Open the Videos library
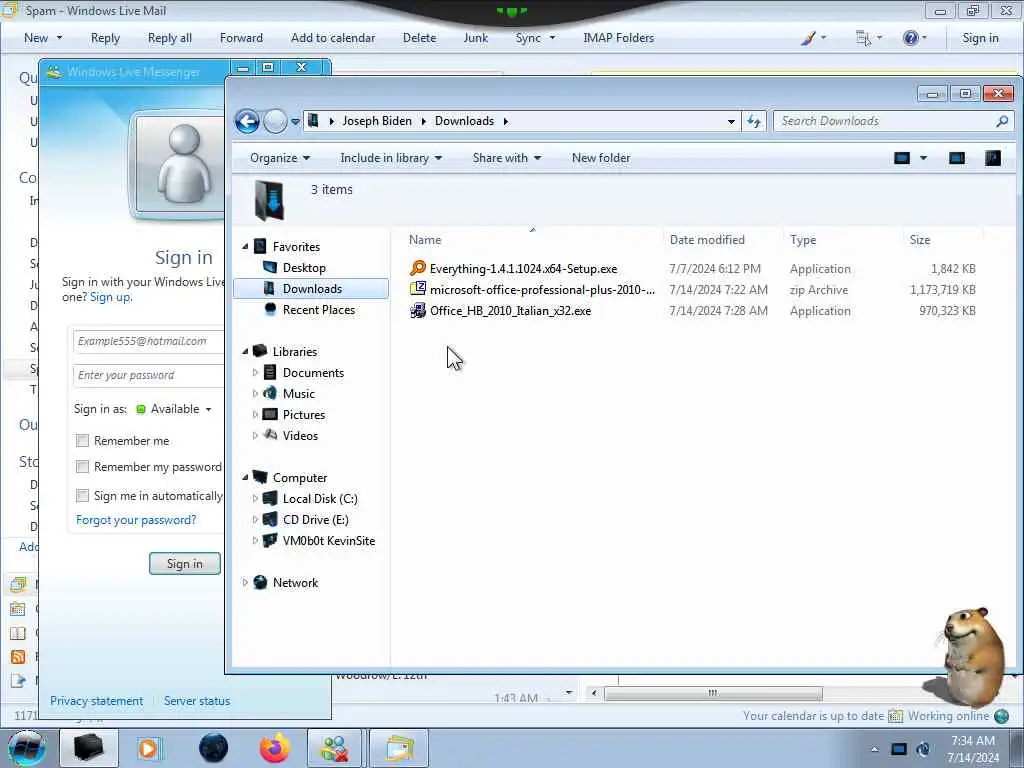 (300, 436)
